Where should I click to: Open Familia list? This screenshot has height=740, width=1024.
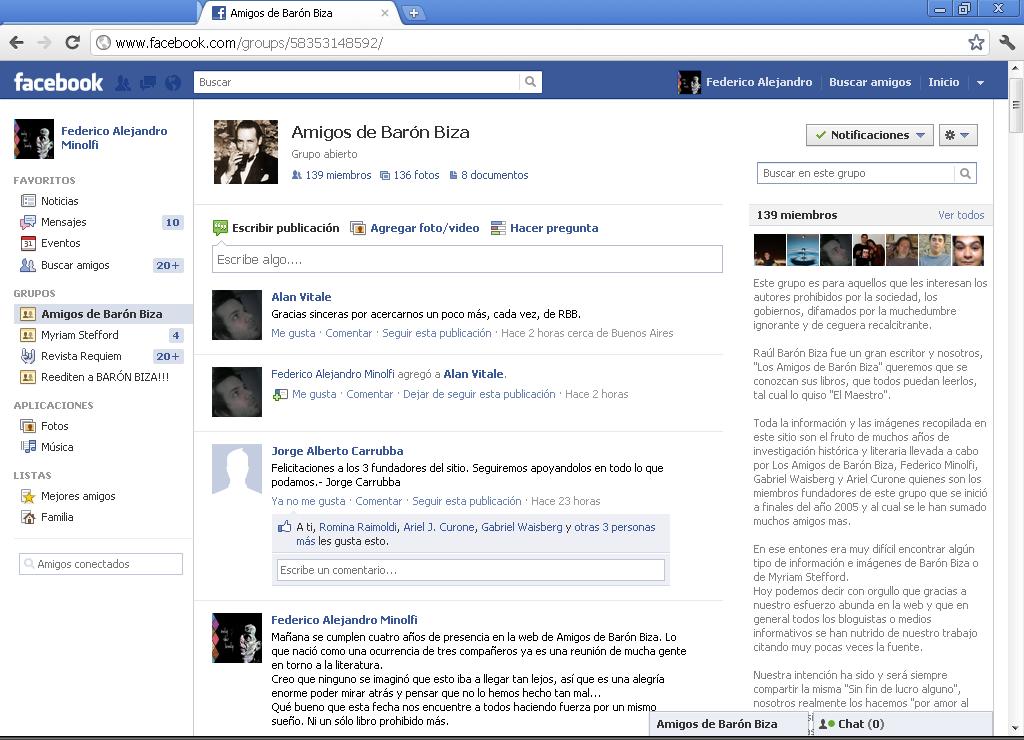point(57,517)
